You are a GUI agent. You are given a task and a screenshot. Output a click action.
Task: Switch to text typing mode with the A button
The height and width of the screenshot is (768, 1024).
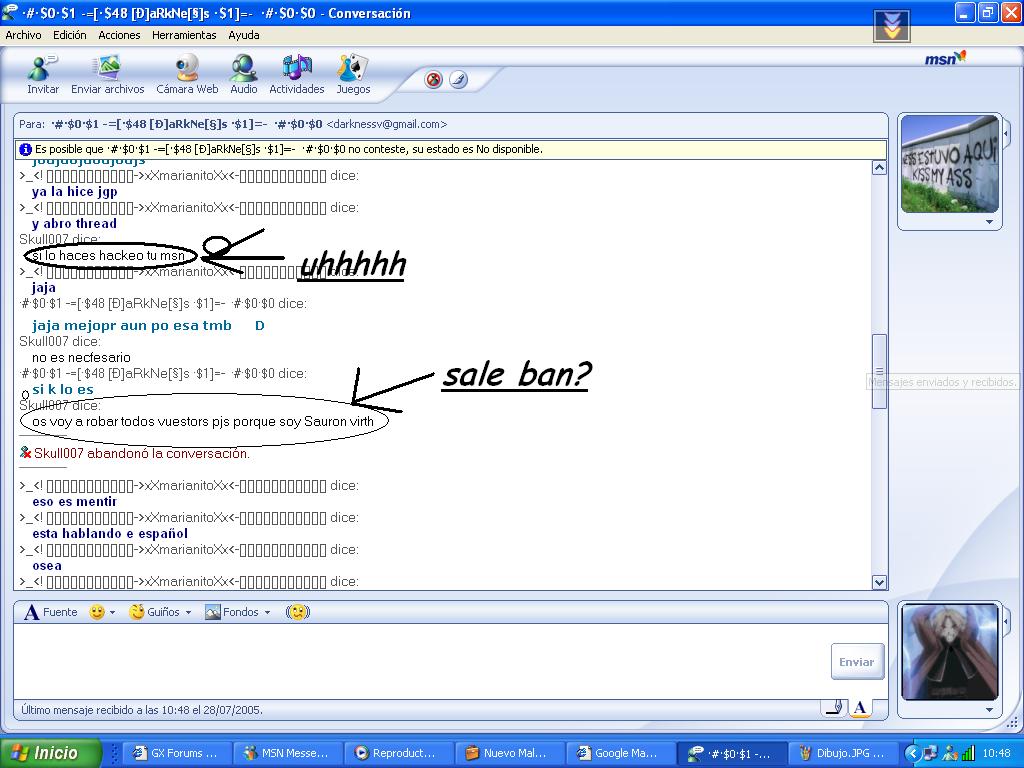tap(859, 707)
